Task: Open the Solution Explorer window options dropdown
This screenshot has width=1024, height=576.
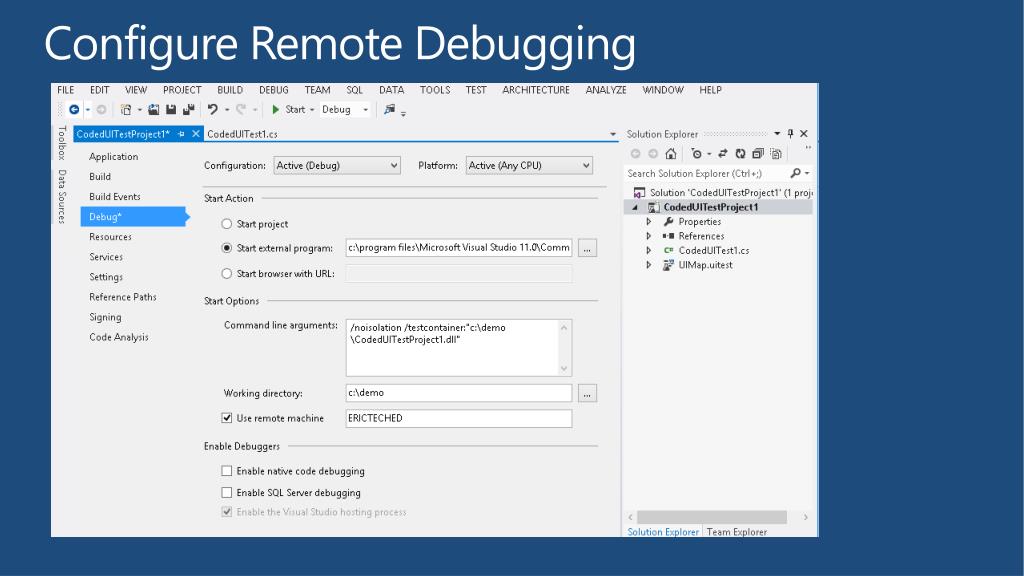Action: tap(777, 134)
